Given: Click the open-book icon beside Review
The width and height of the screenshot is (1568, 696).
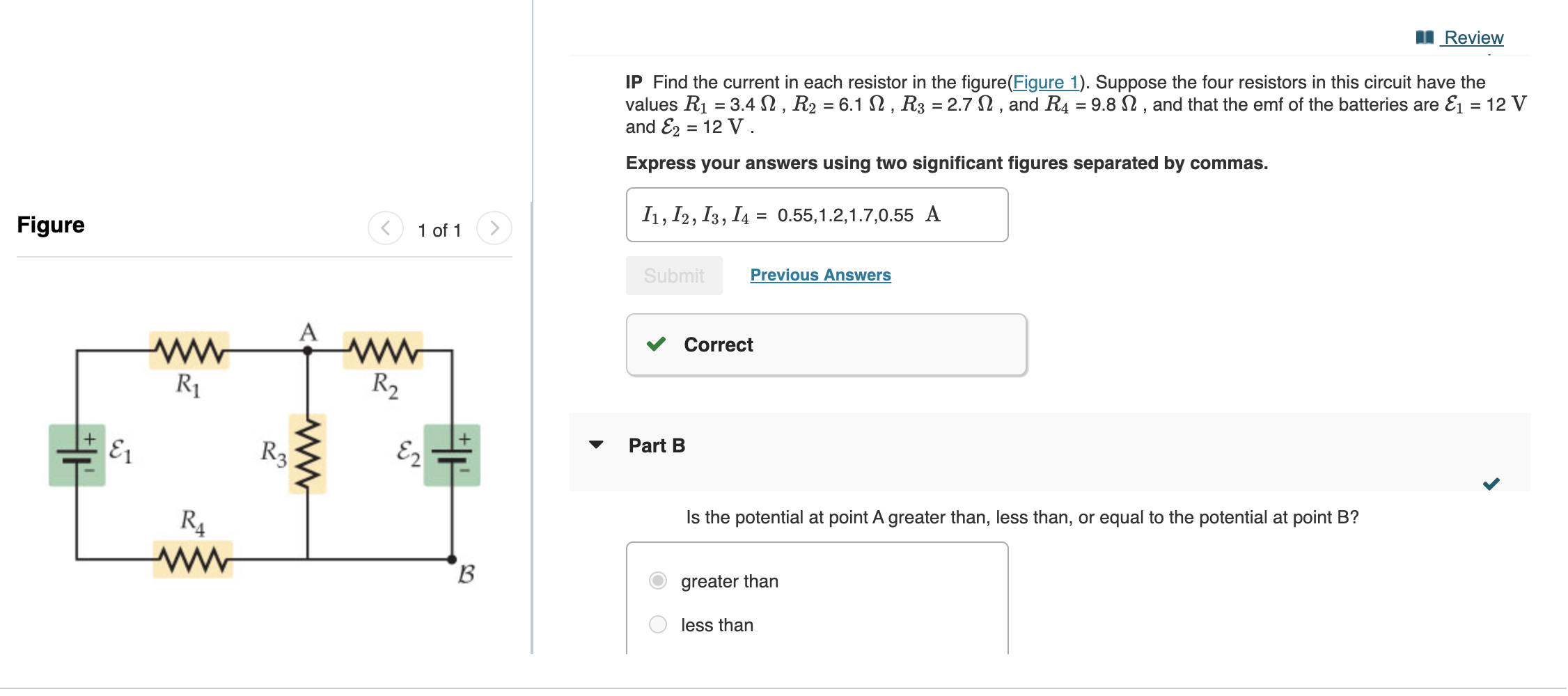Looking at the screenshot, I should coord(1425,38).
